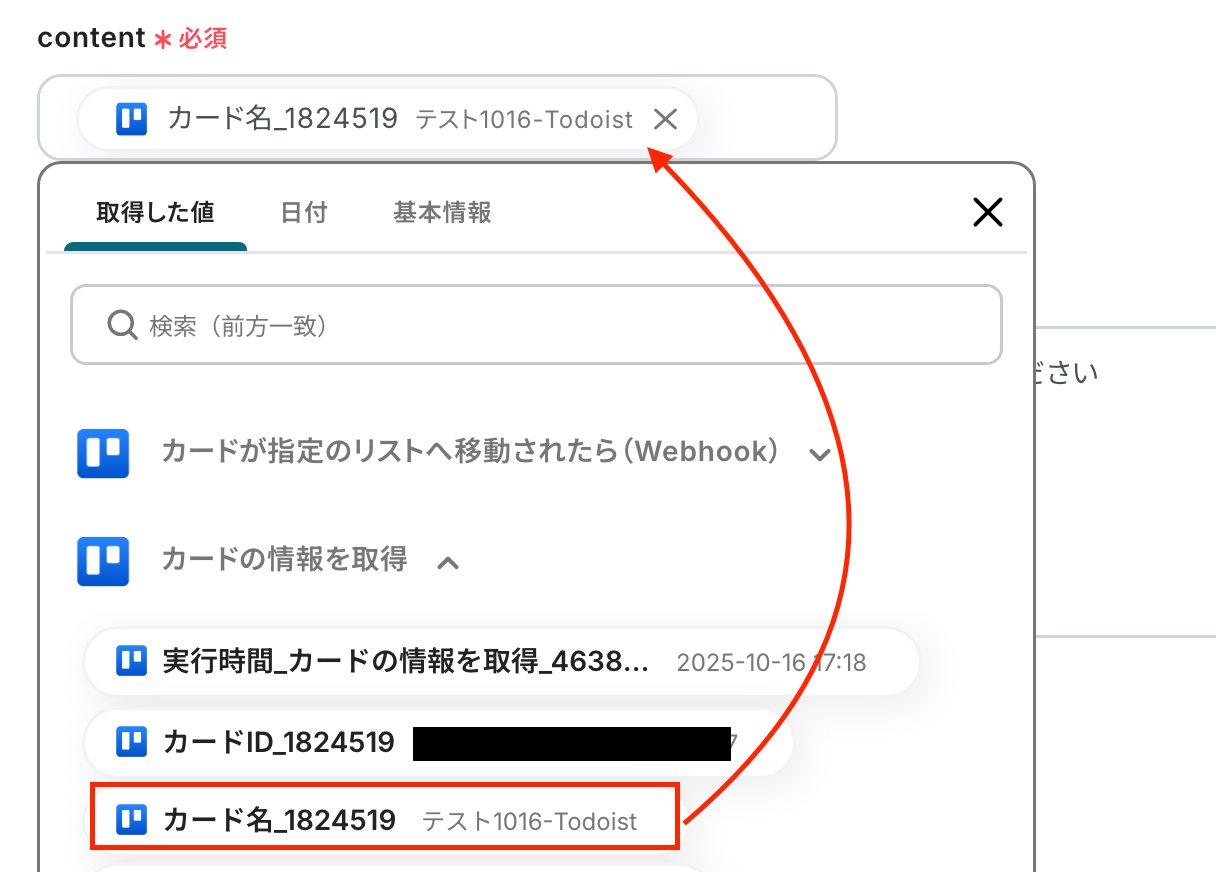Click the カードの情報を取得 section heading

284,560
